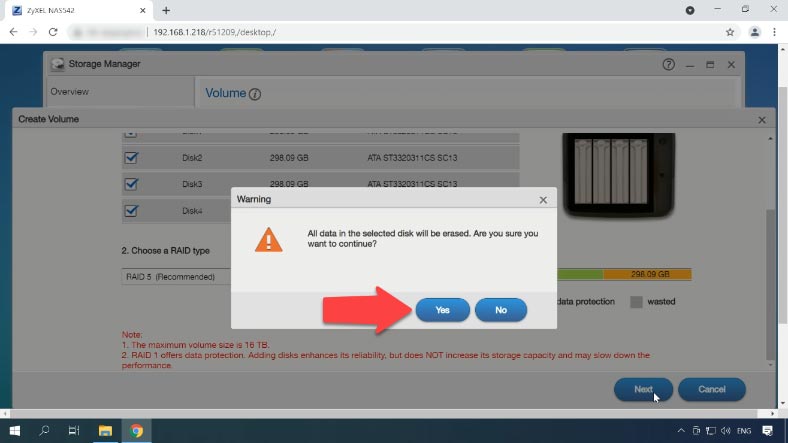Click the NAS device thumbnail image

pyautogui.click(x=618, y=175)
